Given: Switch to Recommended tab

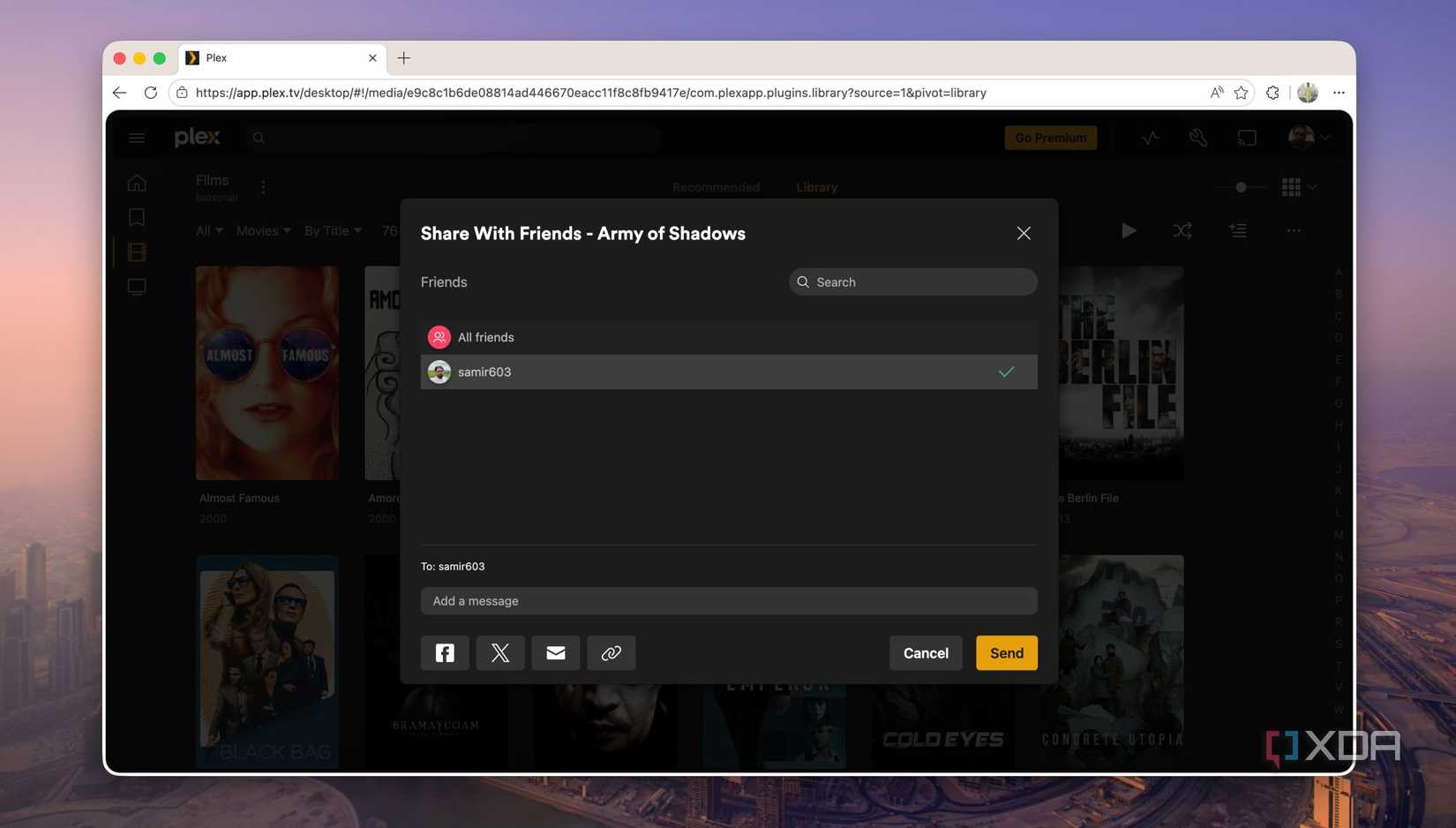Looking at the screenshot, I should [x=716, y=187].
